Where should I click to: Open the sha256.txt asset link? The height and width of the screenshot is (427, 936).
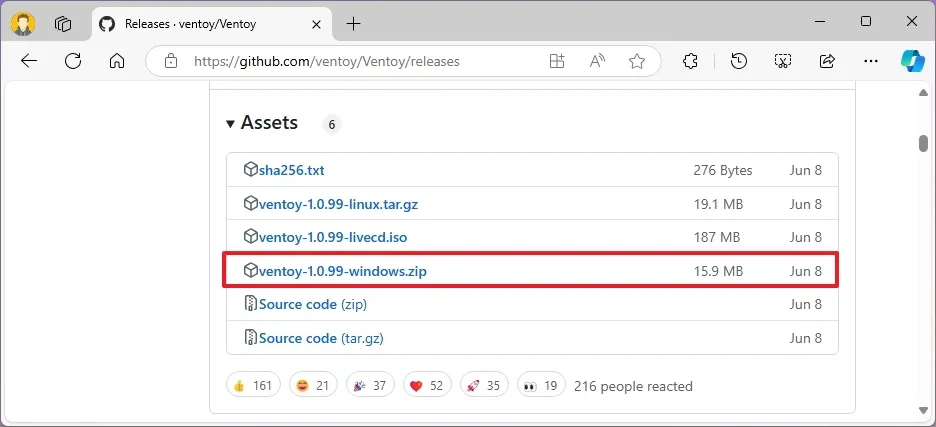click(x=291, y=170)
